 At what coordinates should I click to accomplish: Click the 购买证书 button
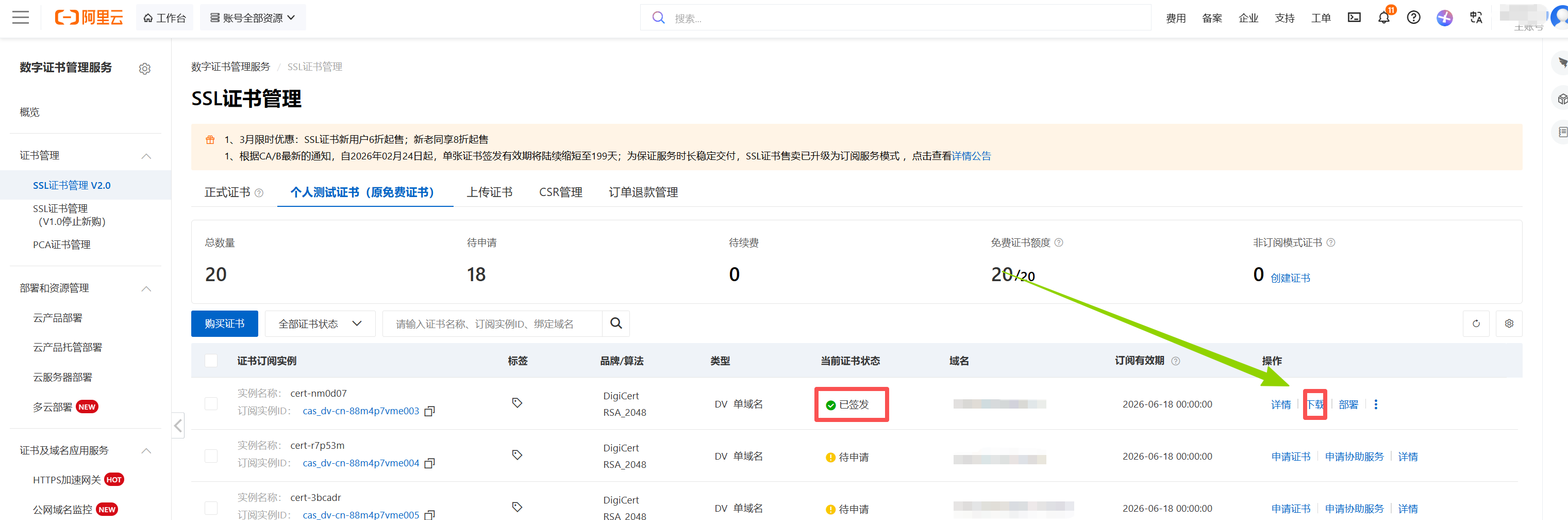coord(225,323)
